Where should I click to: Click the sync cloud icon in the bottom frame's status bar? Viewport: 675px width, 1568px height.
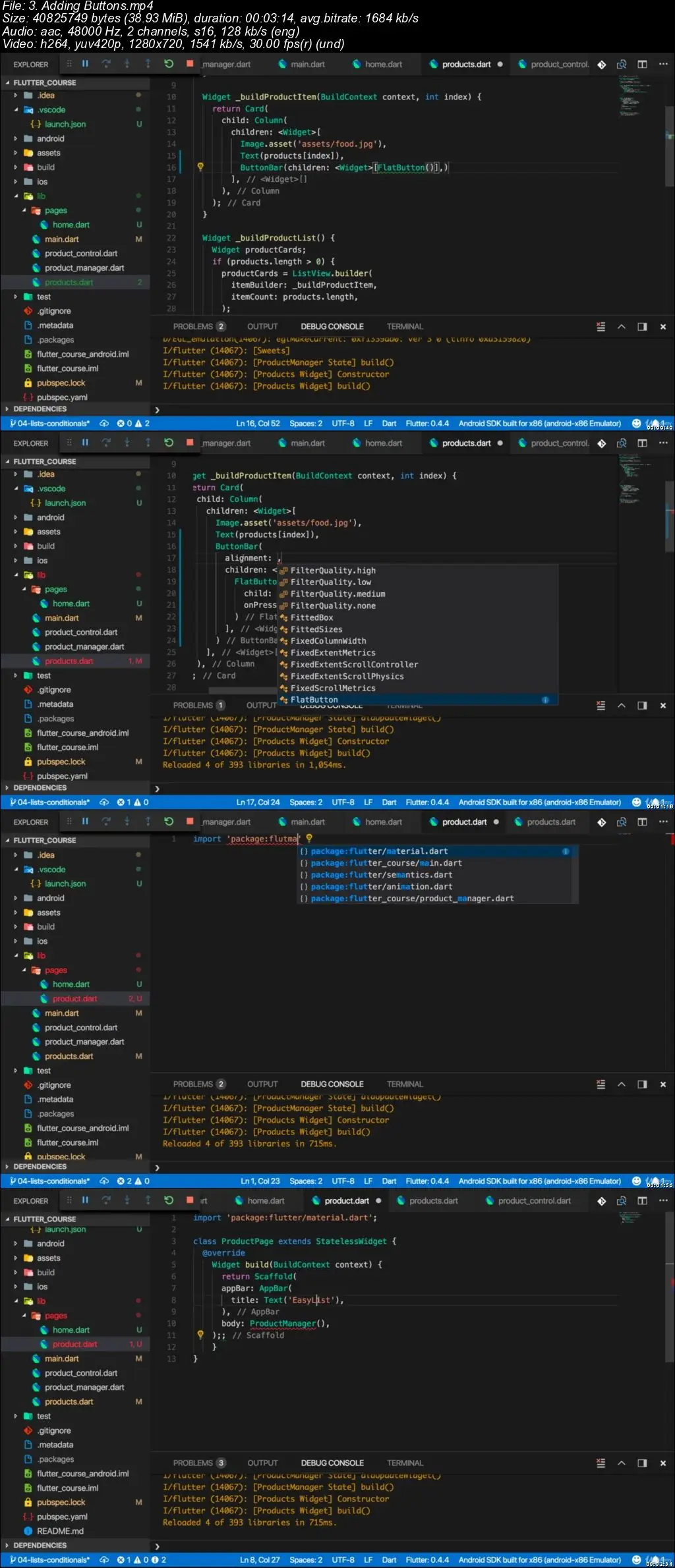click(104, 1560)
